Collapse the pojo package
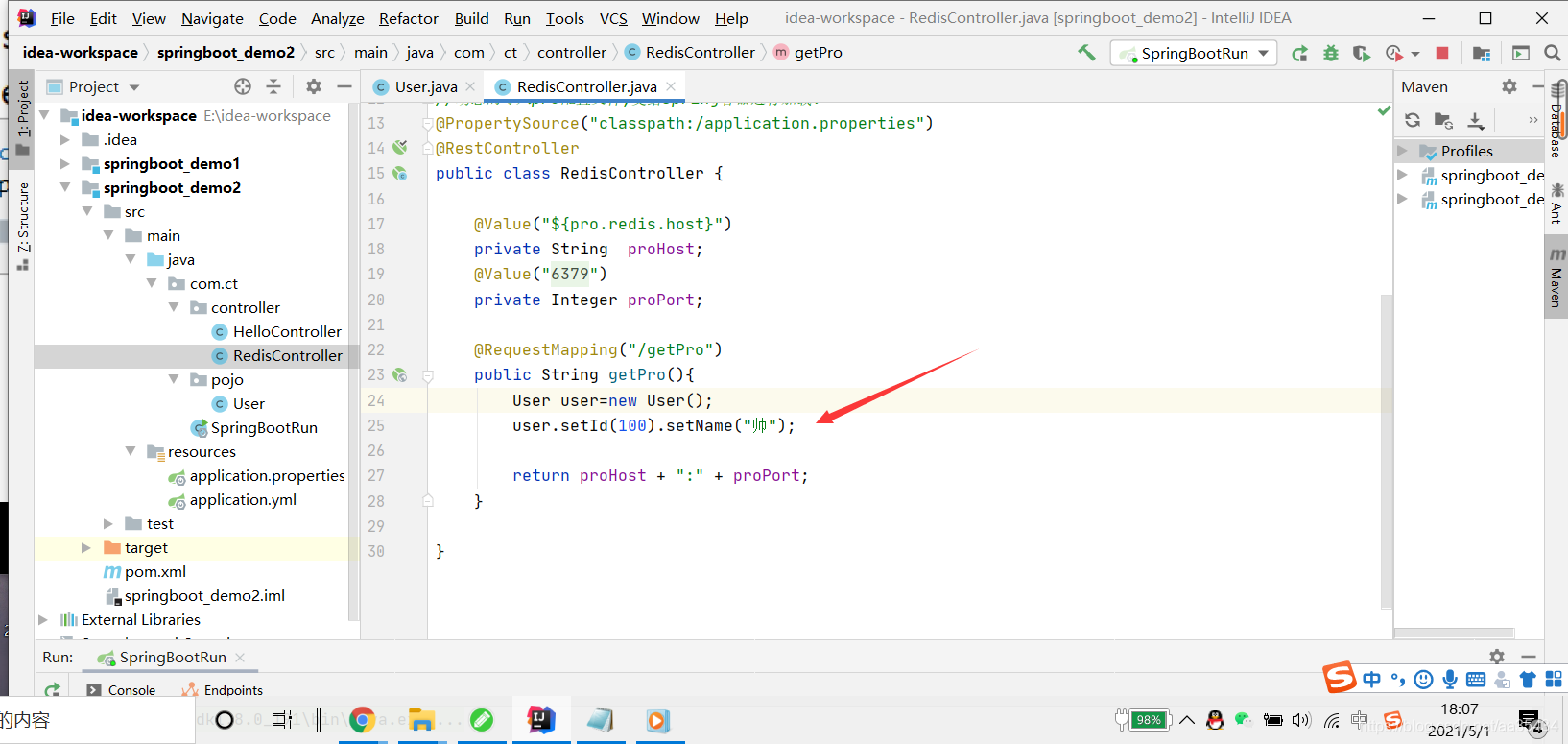This screenshot has height=744, width=1568. tap(174, 379)
